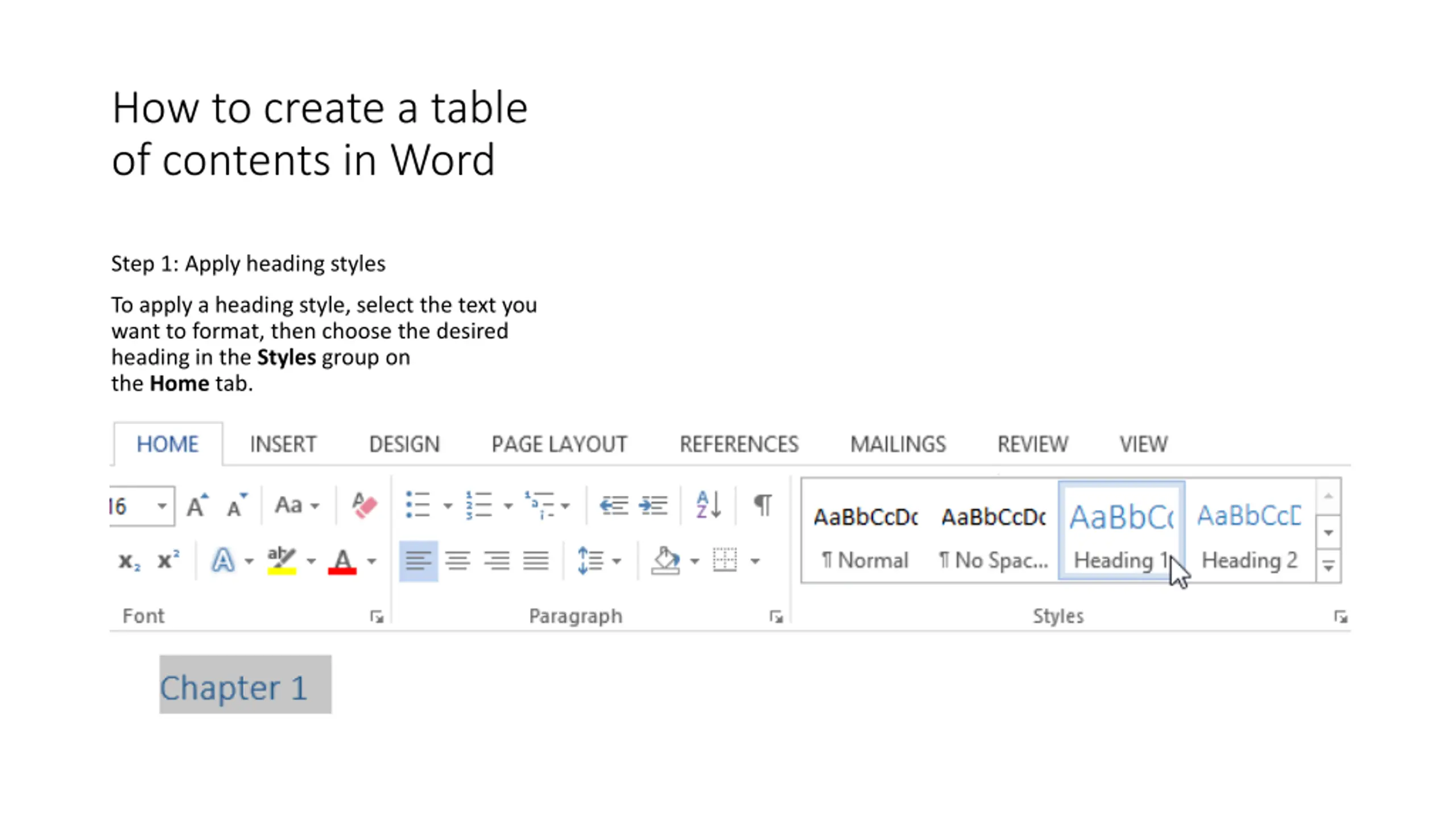Open the Paragraph dialog launcher
This screenshot has width=1456, height=819.
tap(776, 617)
